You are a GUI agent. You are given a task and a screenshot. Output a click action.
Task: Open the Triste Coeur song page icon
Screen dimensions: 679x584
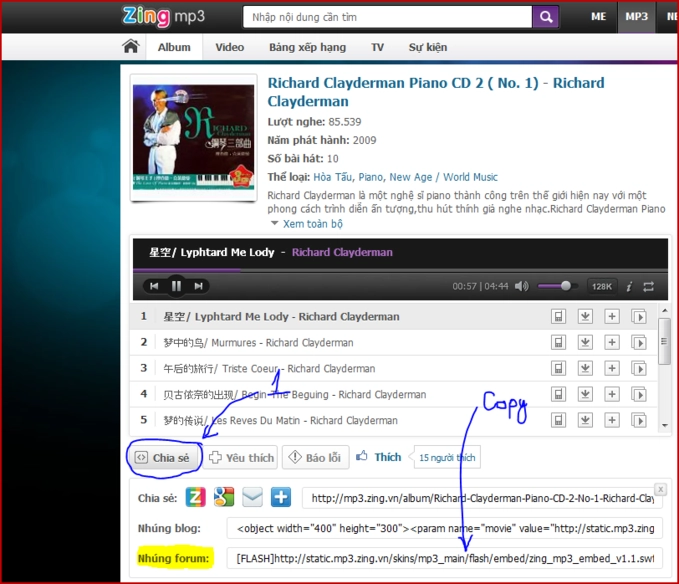pyautogui.click(x=639, y=368)
